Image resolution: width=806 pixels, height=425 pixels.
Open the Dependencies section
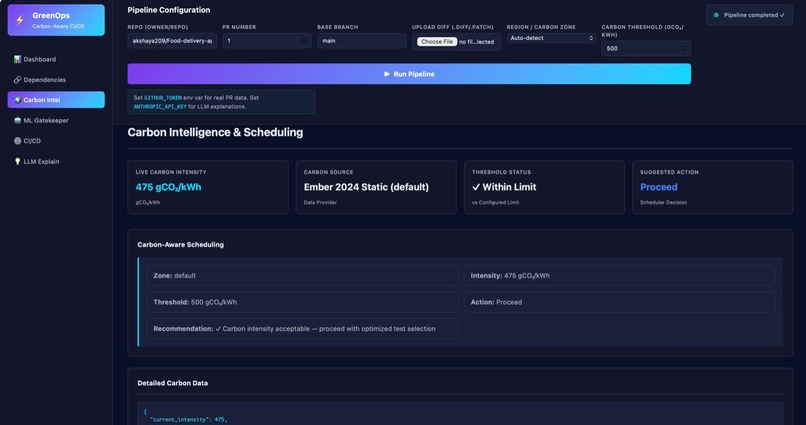56,80
